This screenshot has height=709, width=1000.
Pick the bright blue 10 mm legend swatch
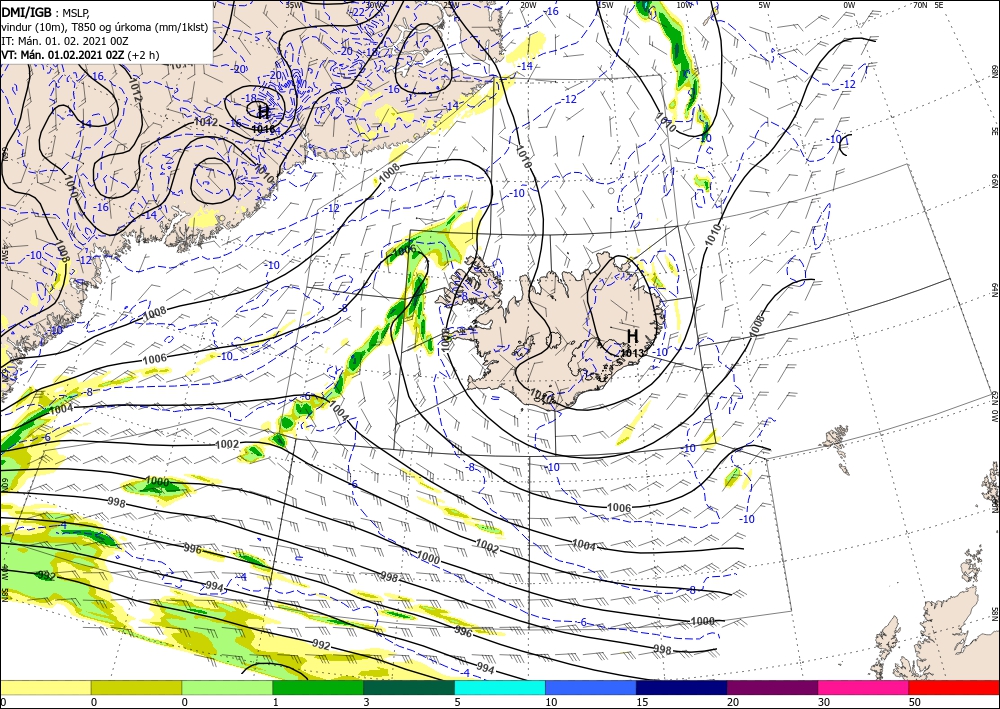pos(591,687)
